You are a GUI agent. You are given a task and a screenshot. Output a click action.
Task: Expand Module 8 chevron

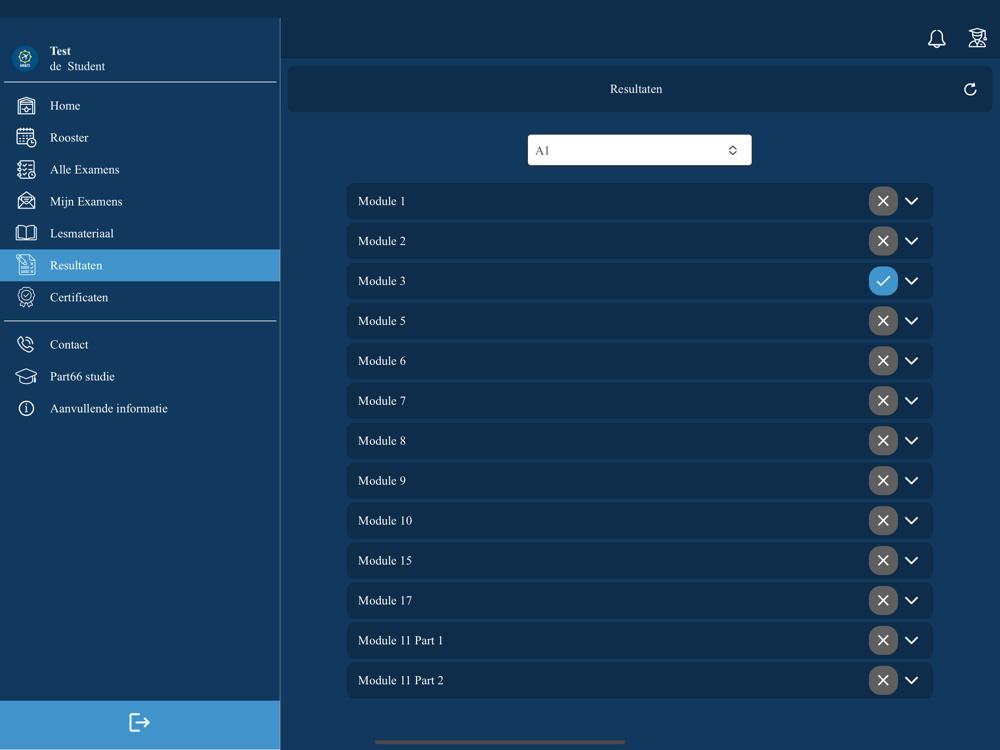click(x=912, y=441)
